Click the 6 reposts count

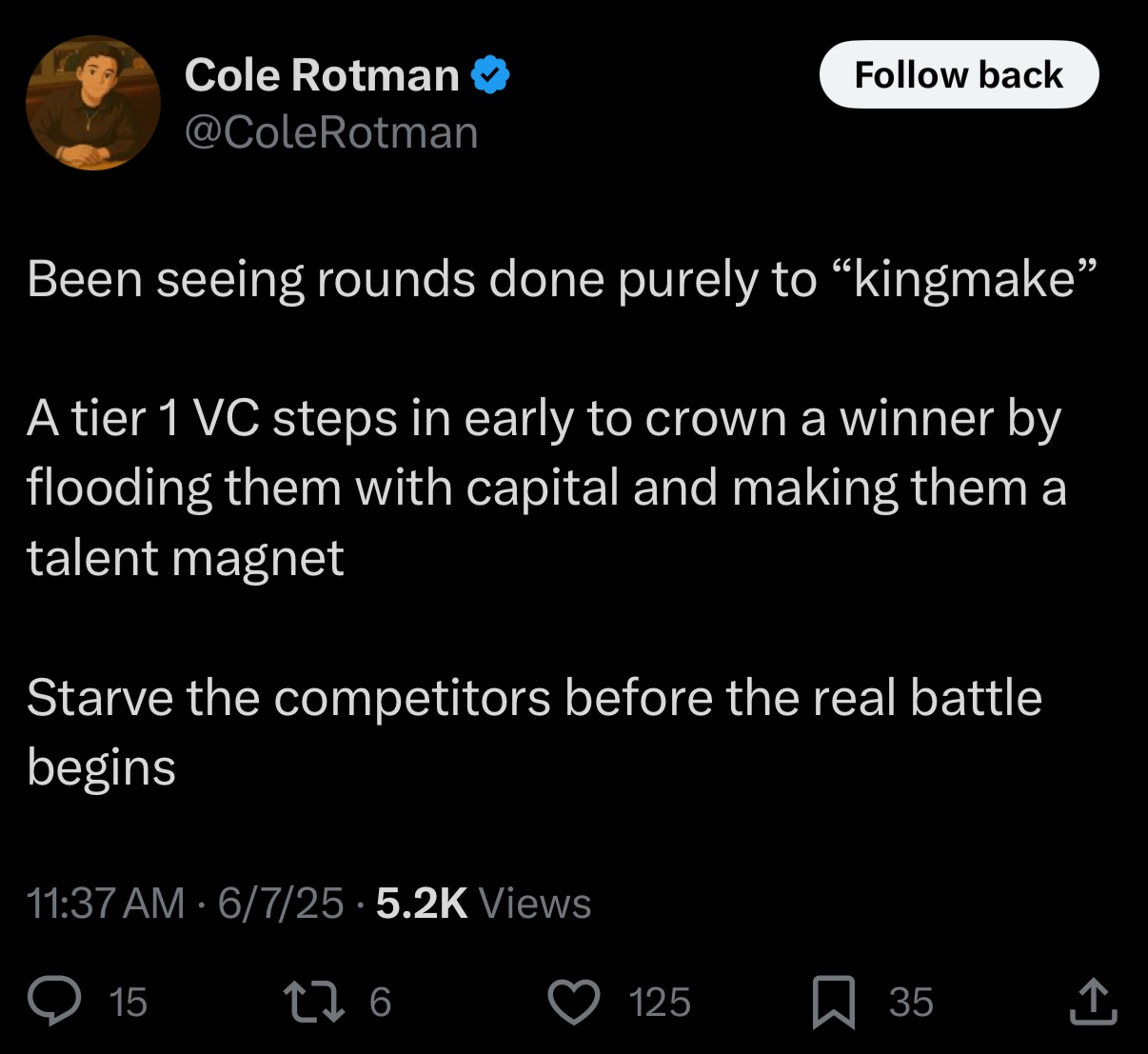click(x=380, y=1003)
